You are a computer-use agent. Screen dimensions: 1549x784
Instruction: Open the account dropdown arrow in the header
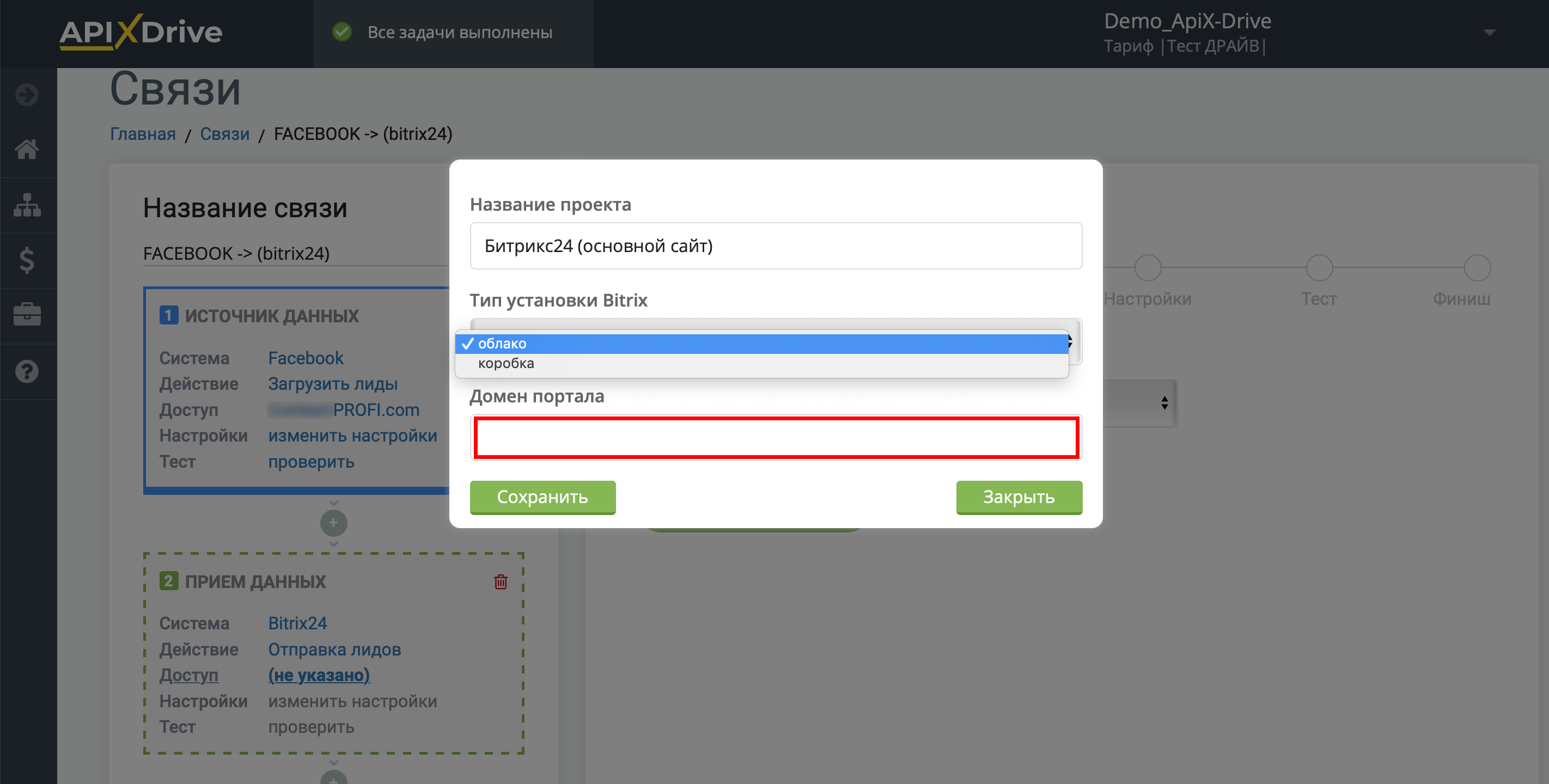tap(1490, 33)
